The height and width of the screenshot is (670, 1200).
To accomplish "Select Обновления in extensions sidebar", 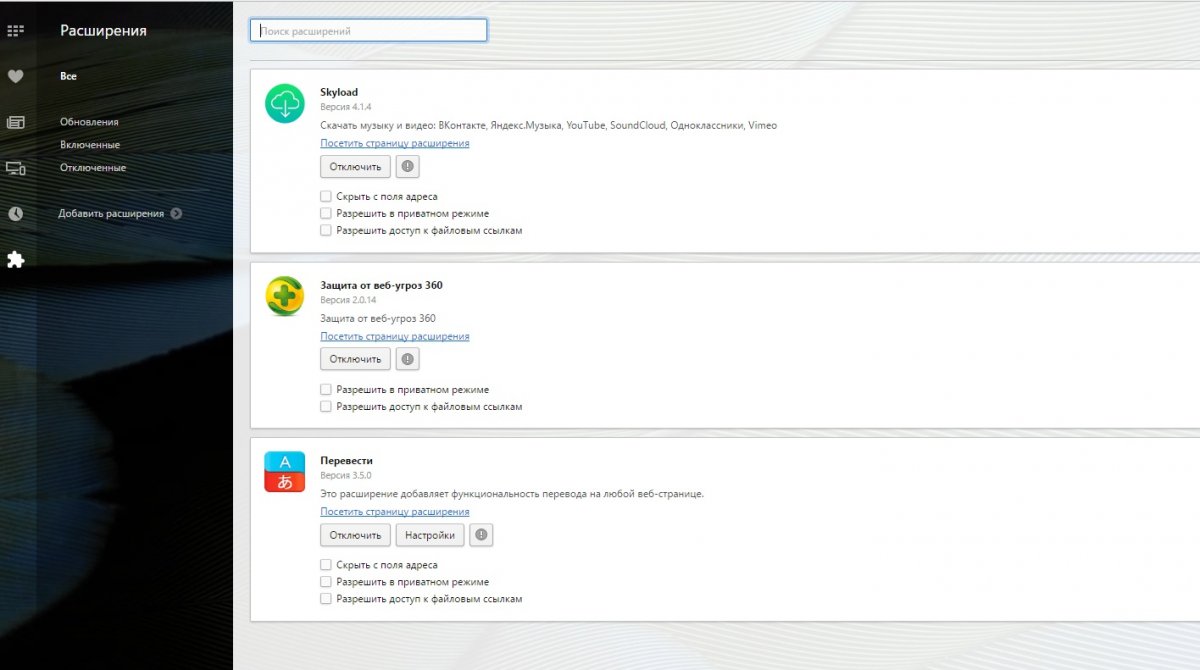I will click(89, 122).
